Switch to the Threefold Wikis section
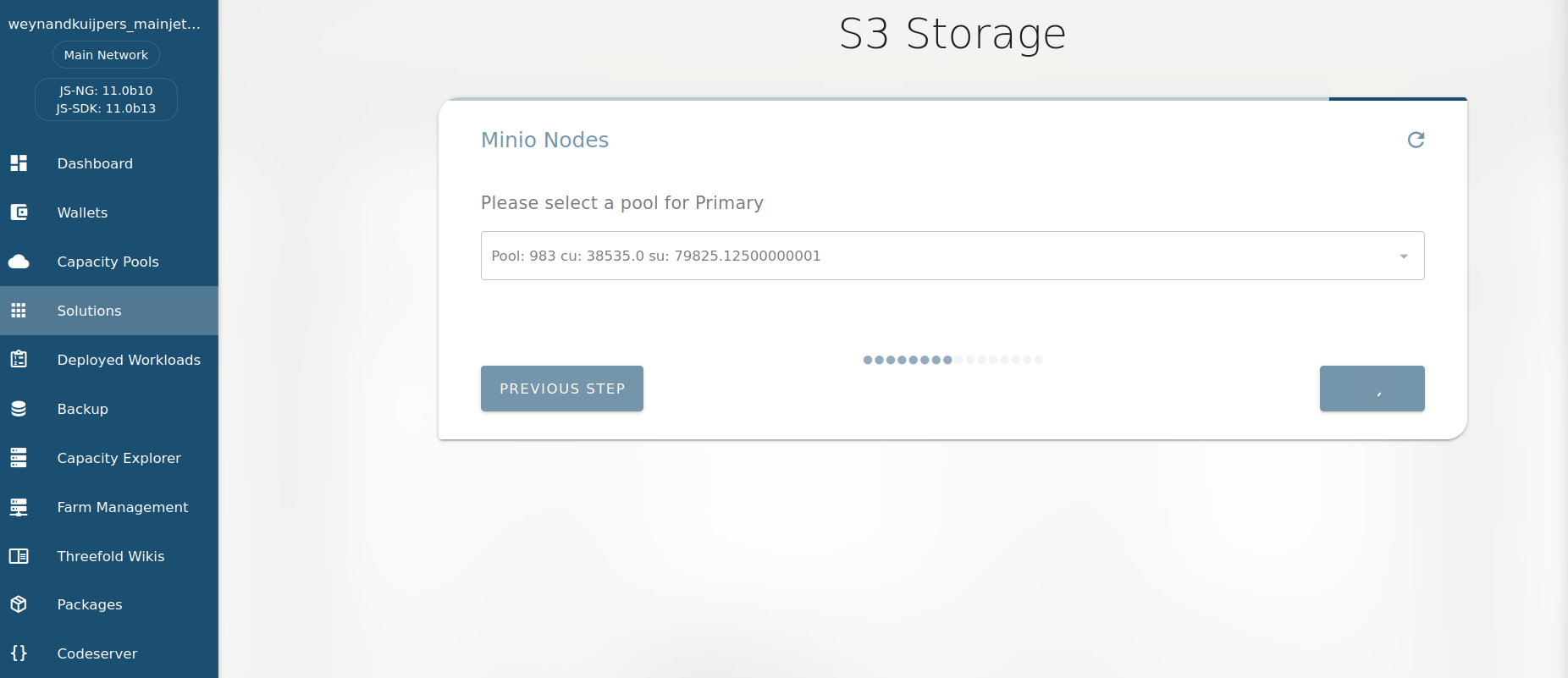 [x=110, y=556]
